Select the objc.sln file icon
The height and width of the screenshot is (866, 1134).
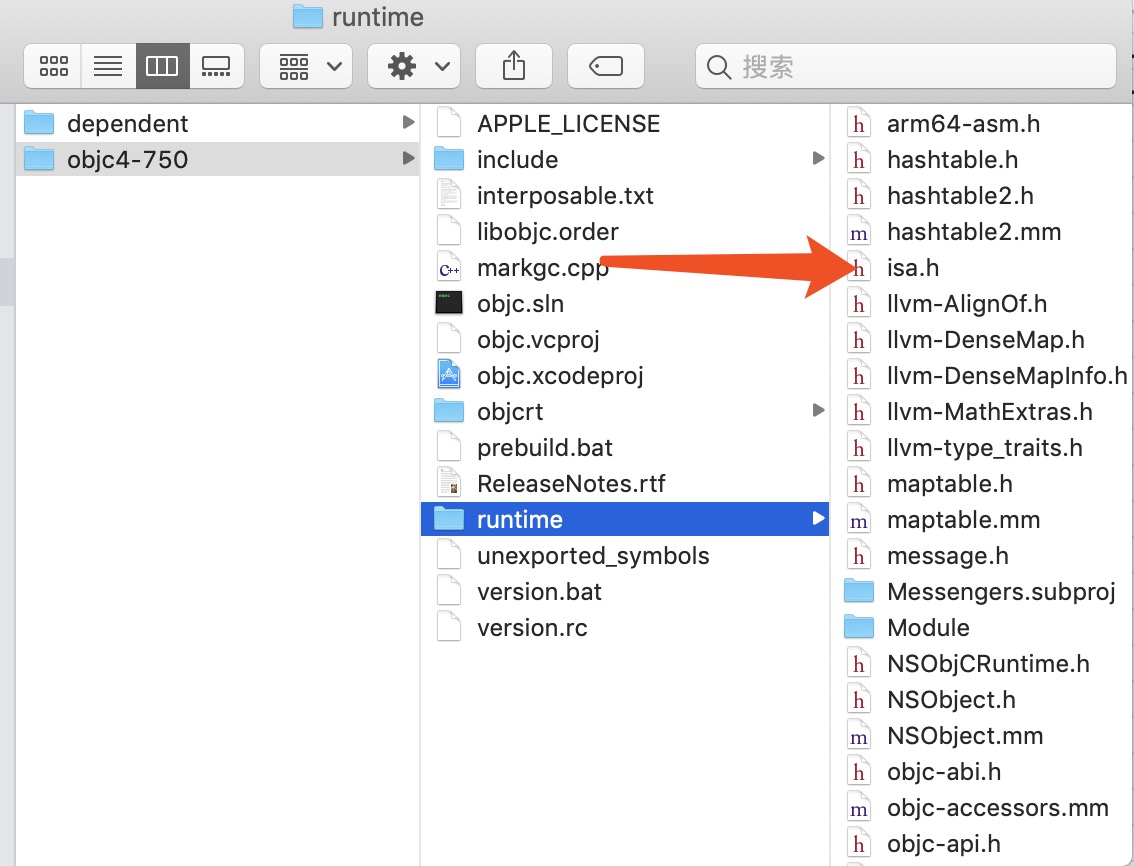coord(449,303)
